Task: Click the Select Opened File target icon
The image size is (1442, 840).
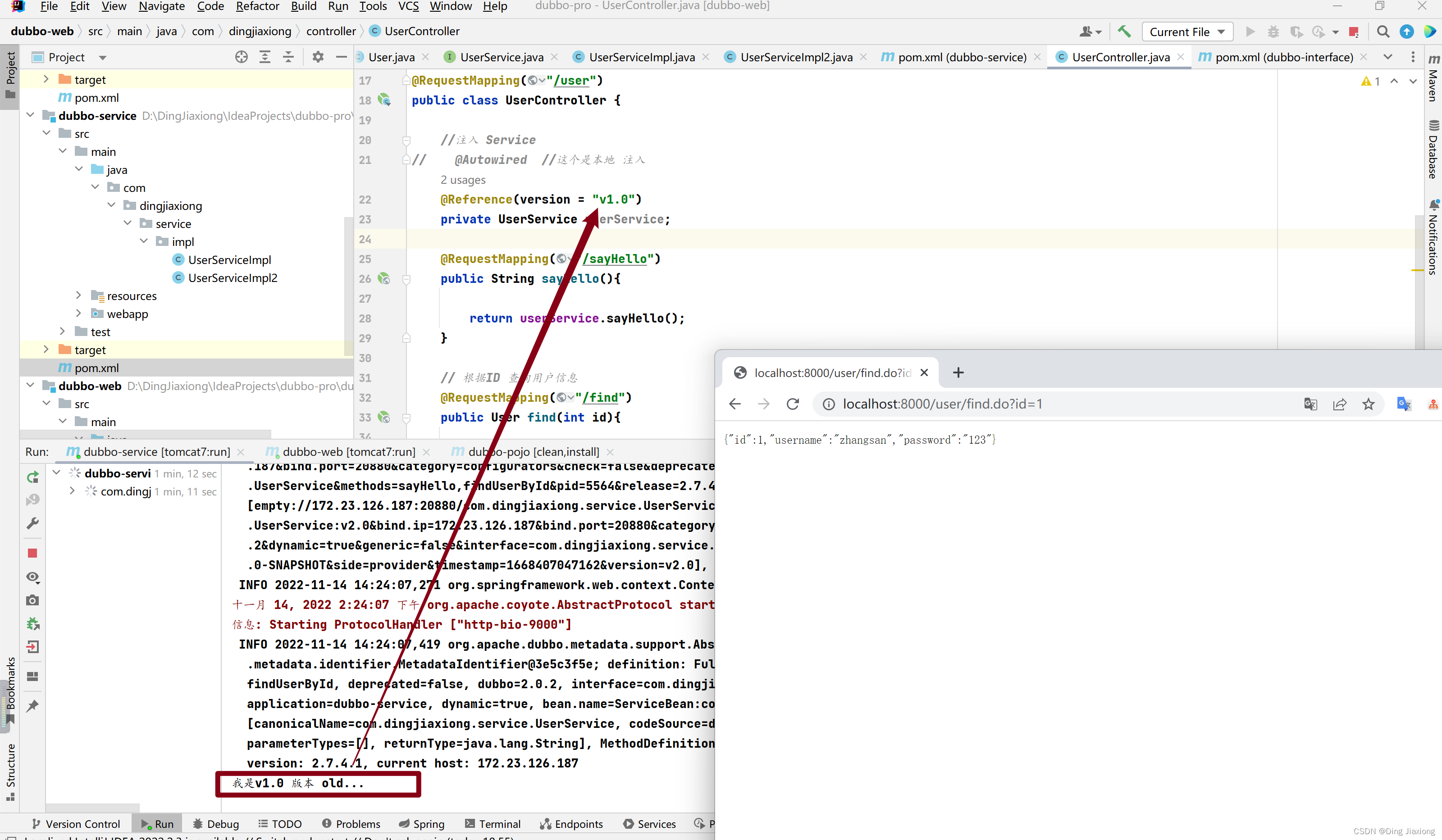Action: pyautogui.click(x=242, y=57)
